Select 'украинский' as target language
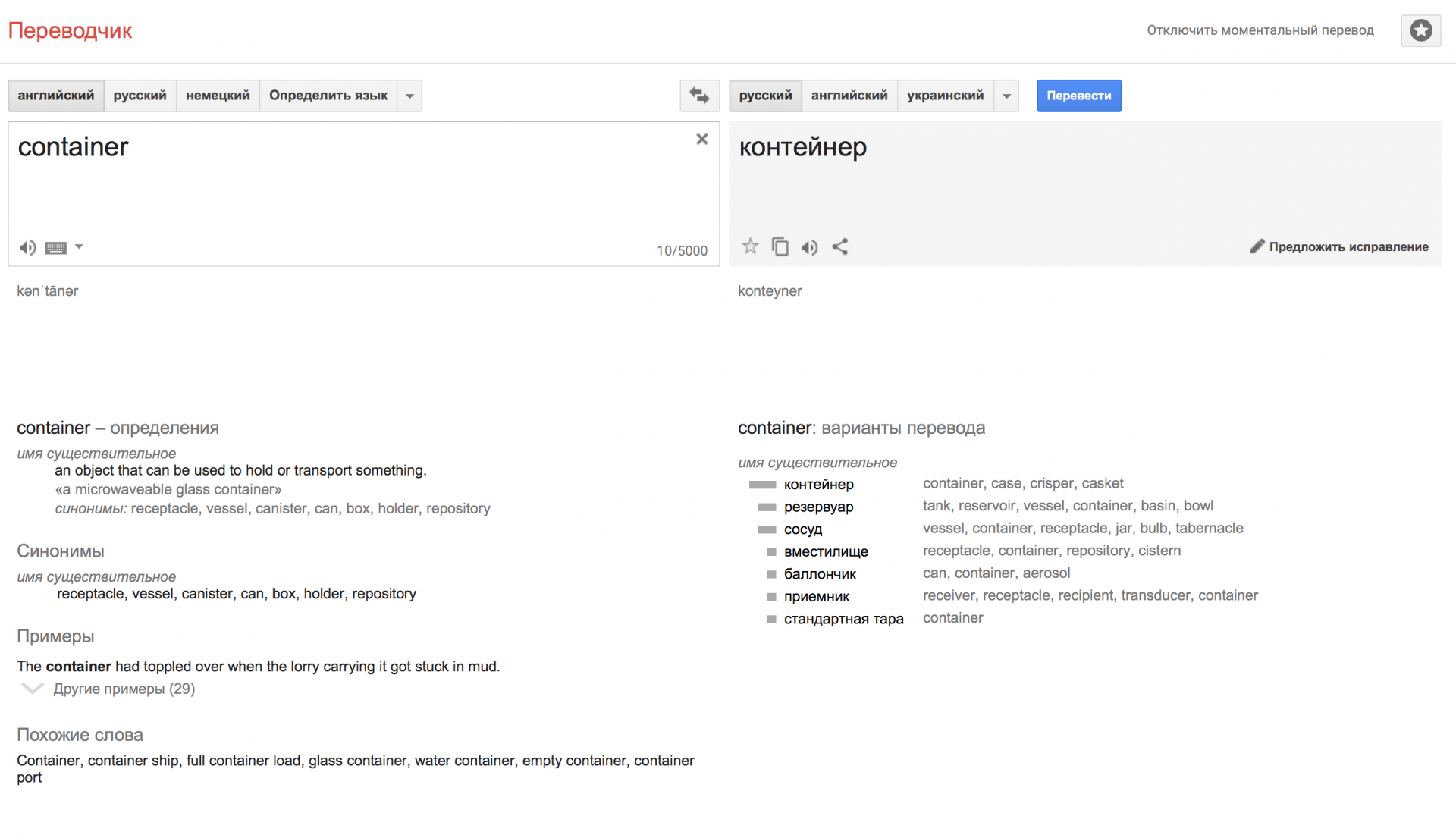The image size is (1456, 835). point(945,96)
